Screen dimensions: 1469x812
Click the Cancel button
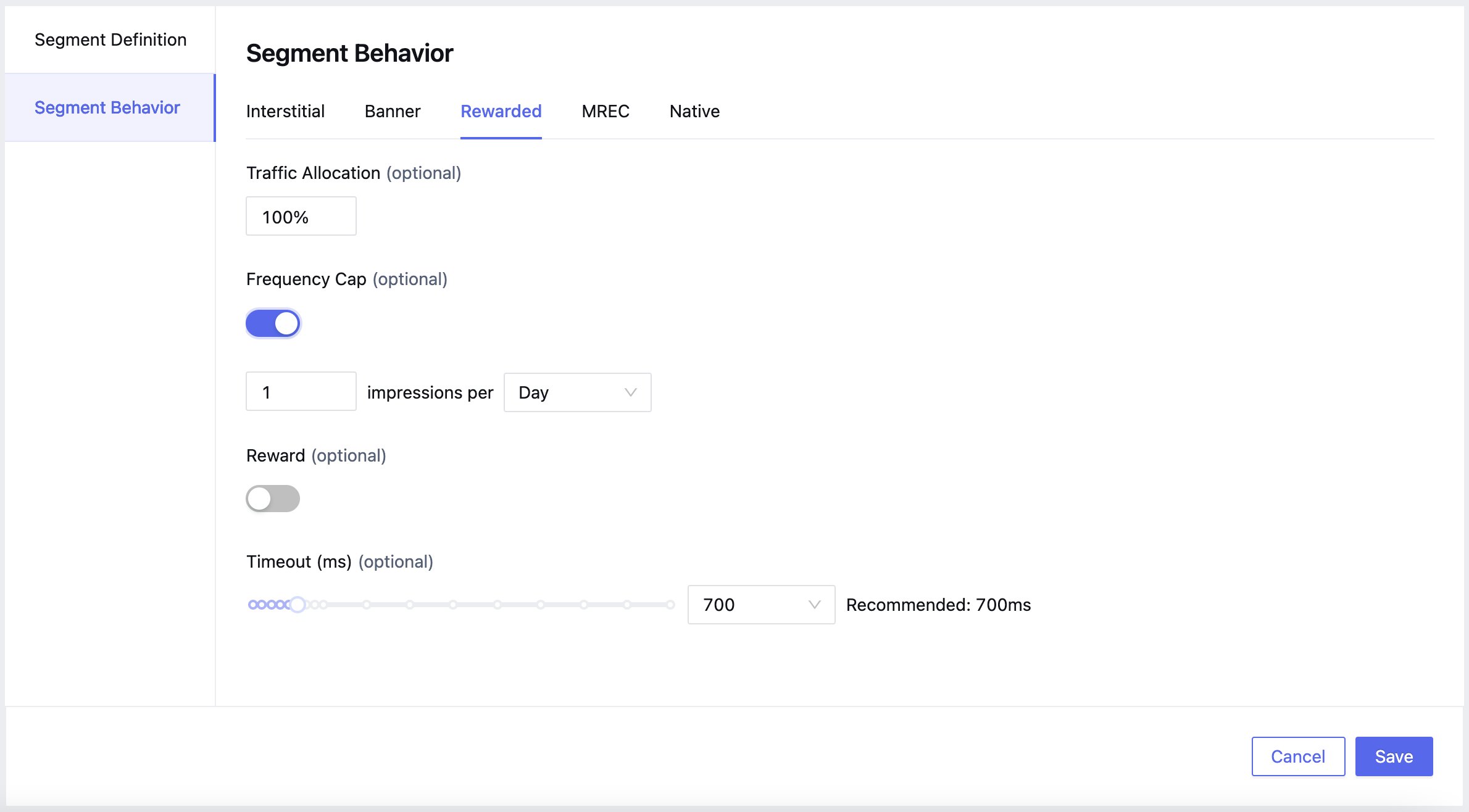click(1298, 756)
